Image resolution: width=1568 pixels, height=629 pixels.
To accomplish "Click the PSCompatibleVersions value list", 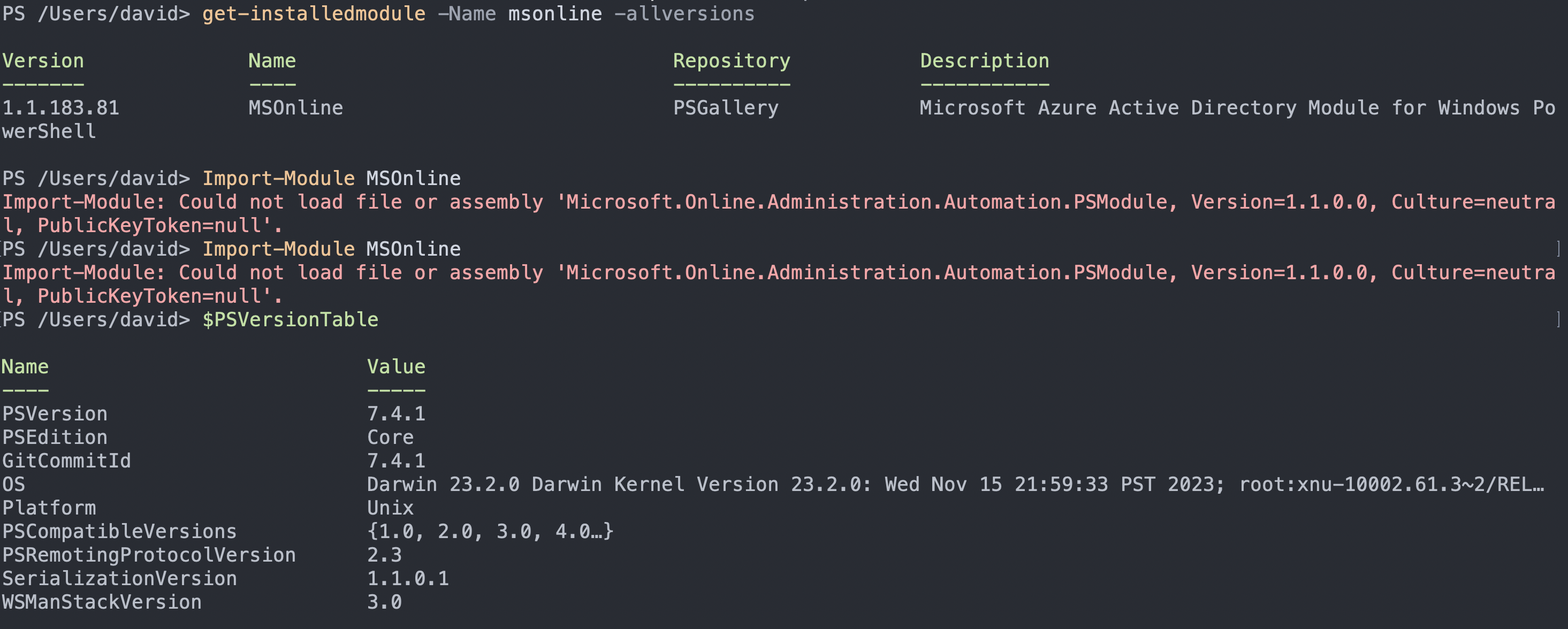I will [490, 531].
